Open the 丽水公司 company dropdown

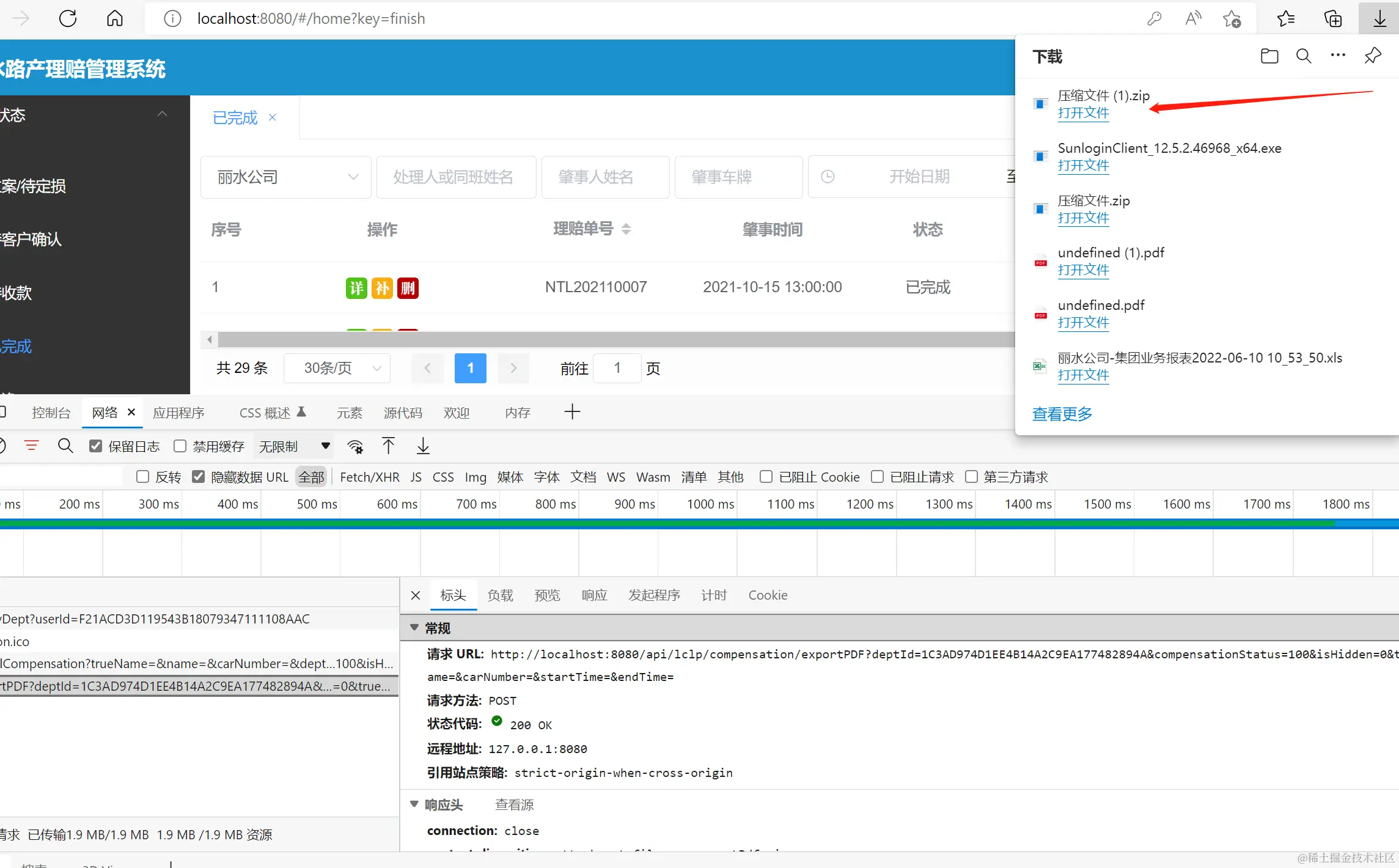click(285, 177)
